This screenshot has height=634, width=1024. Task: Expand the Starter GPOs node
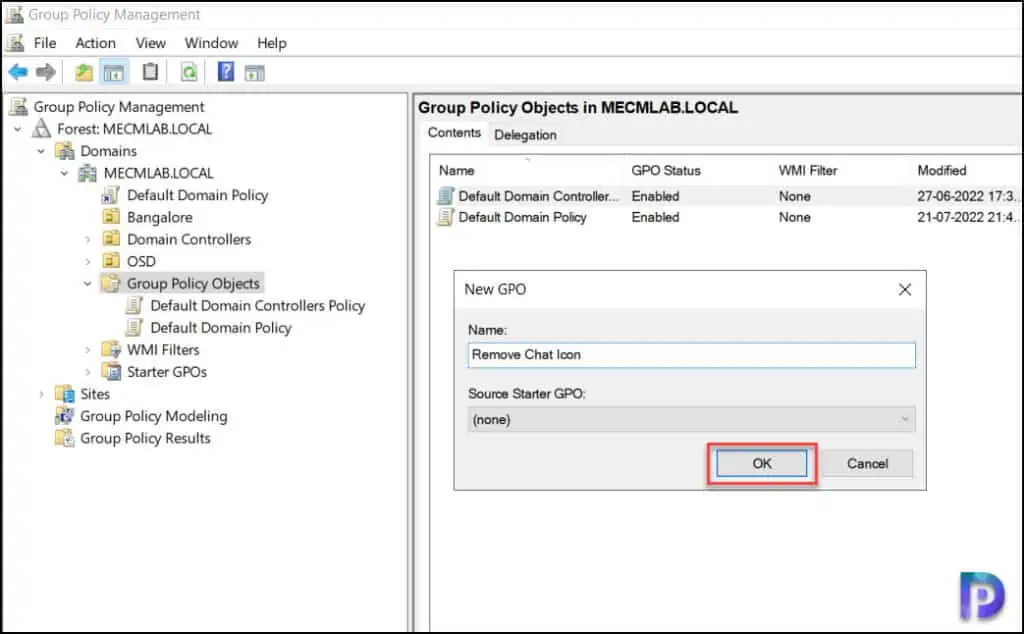[88, 372]
